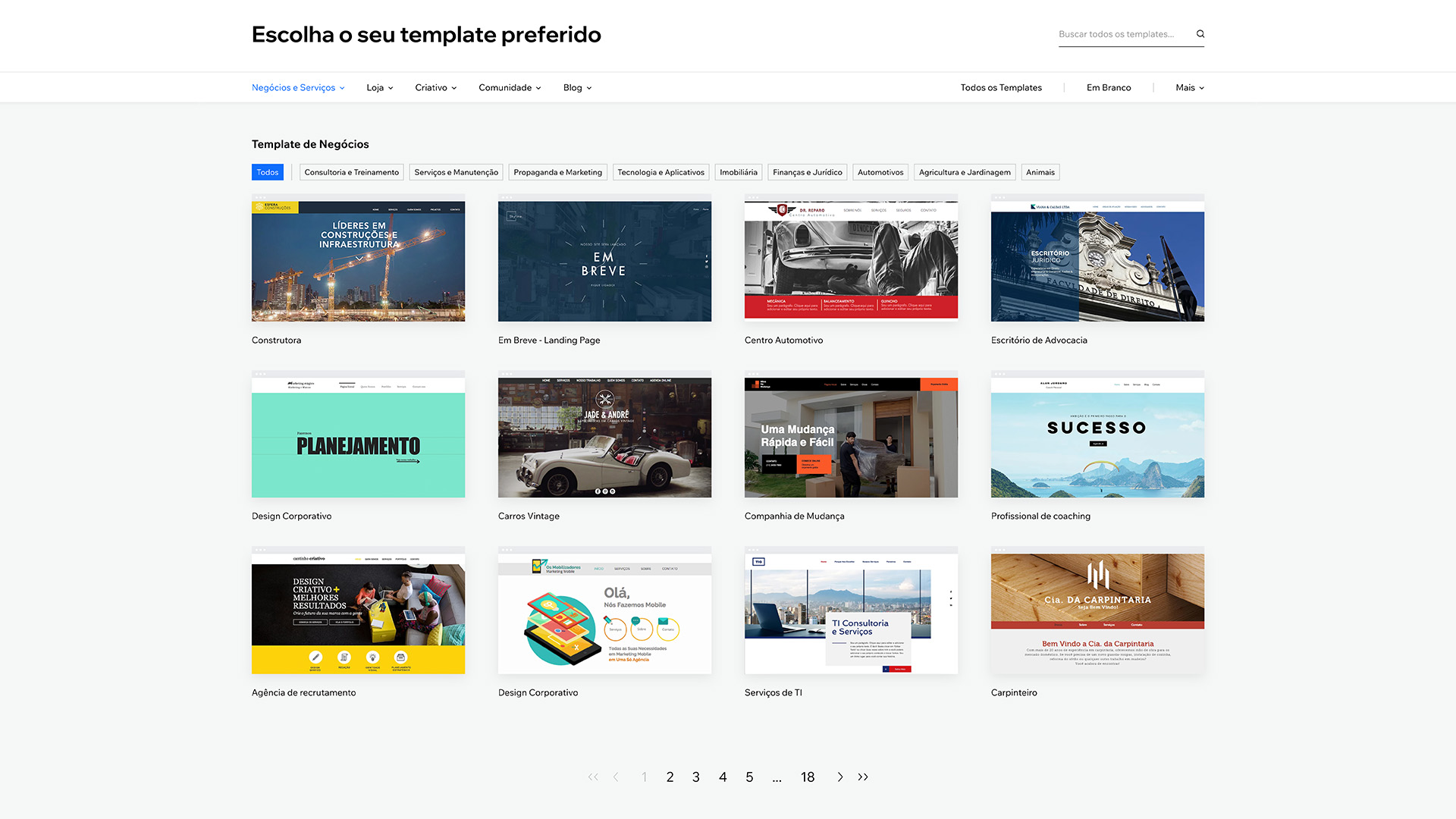
Task: Enable the Imobiliária category filter
Action: click(x=738, y=172)
